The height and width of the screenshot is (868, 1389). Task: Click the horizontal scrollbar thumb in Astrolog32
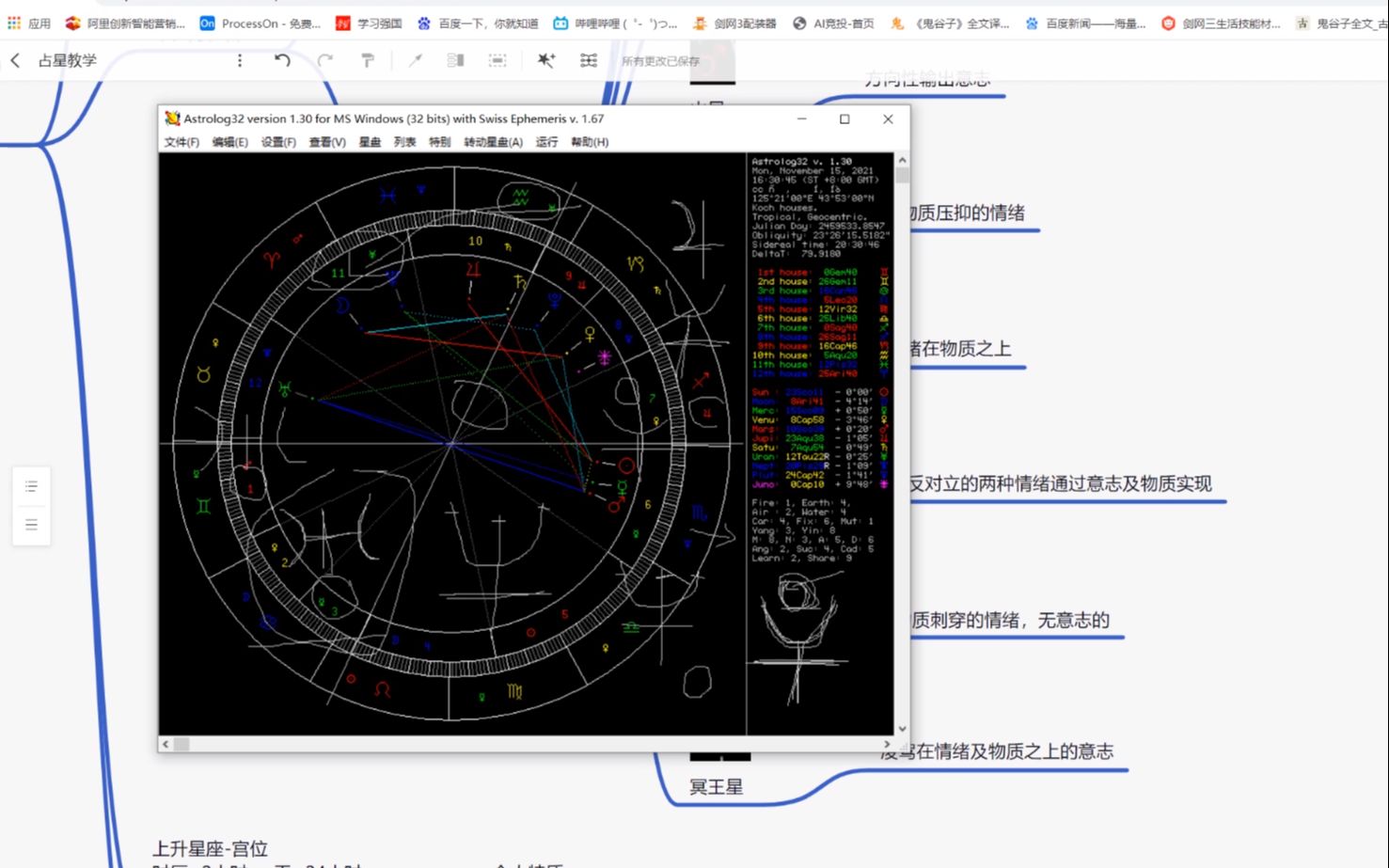click(x=182, y=744)
